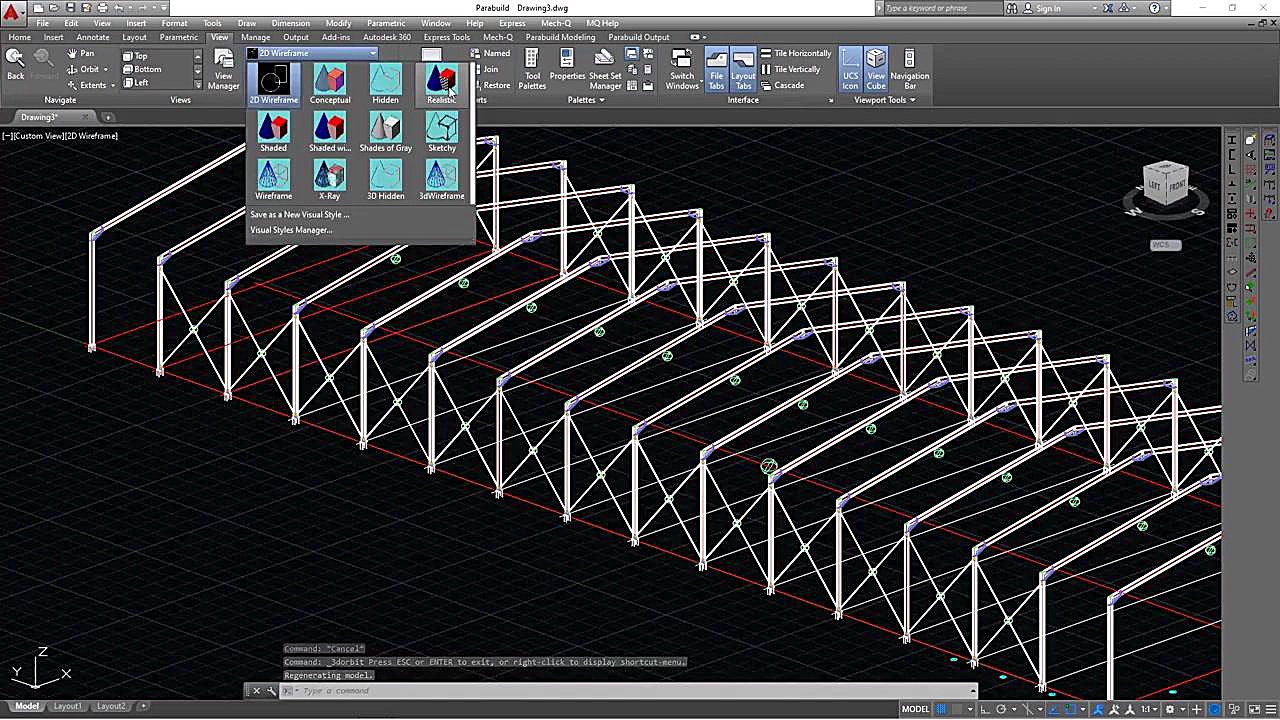This screenshot has width=1280, height=720.
Task: Toggle ortho mode in status bar
Action: pyautogui.click(x=985, y=709)
